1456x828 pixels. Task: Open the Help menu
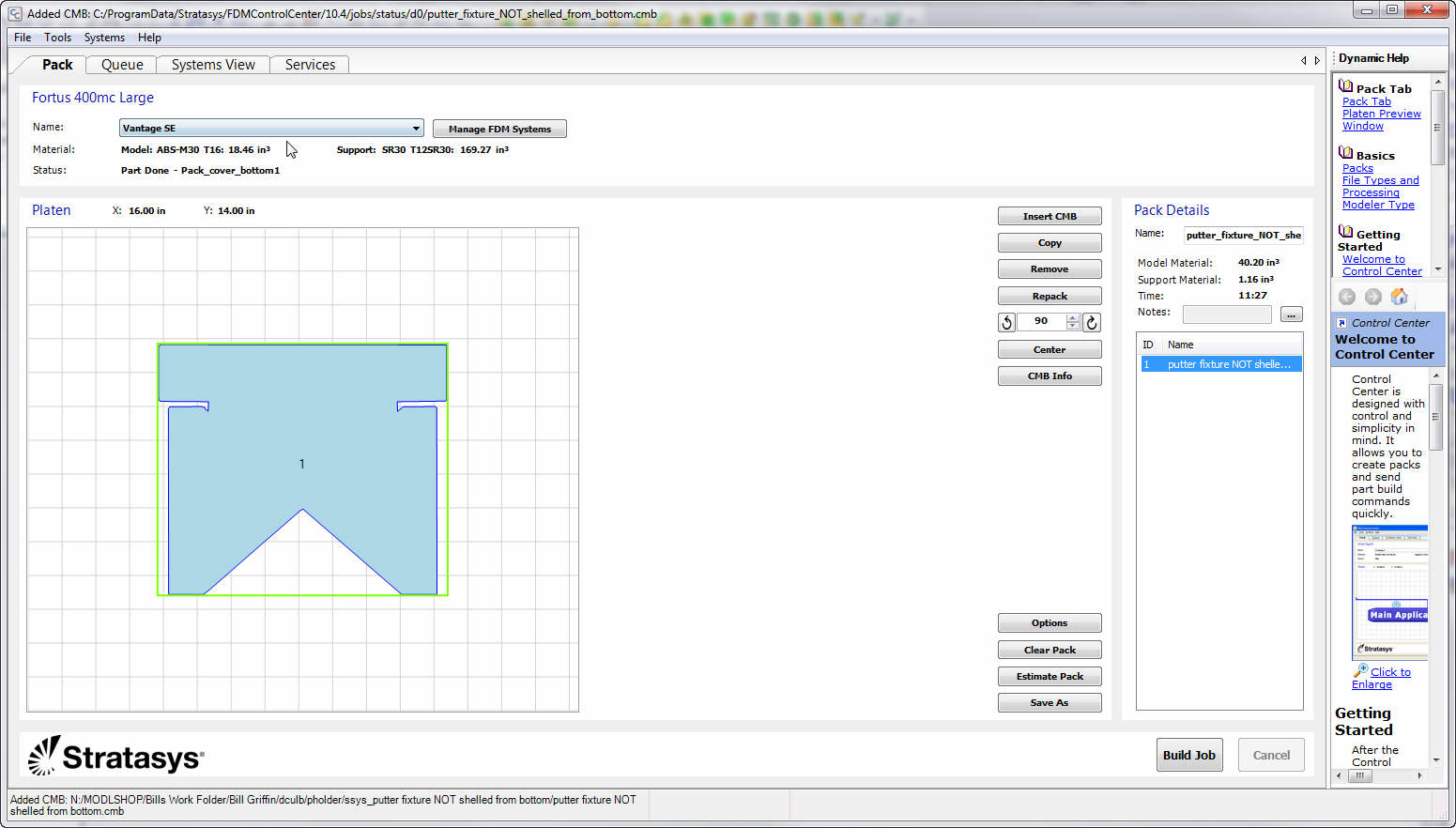coord(149,38)
